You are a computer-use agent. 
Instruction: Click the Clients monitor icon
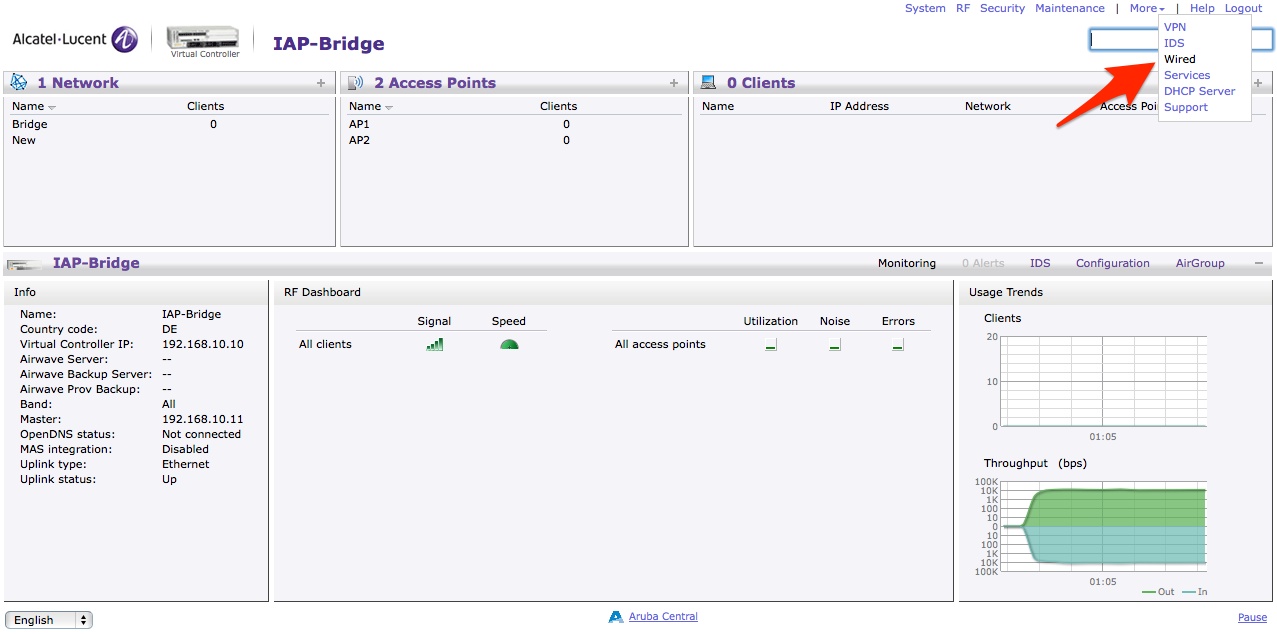point(708,81)
